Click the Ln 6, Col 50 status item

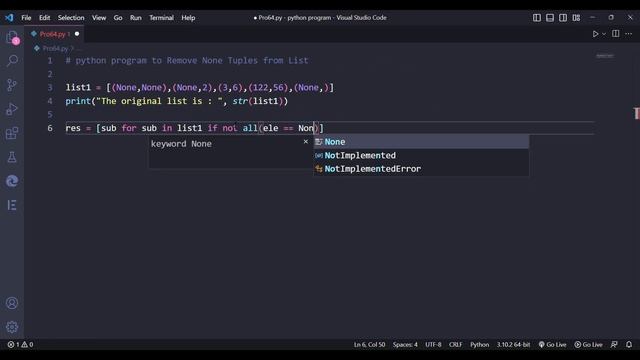369,344
